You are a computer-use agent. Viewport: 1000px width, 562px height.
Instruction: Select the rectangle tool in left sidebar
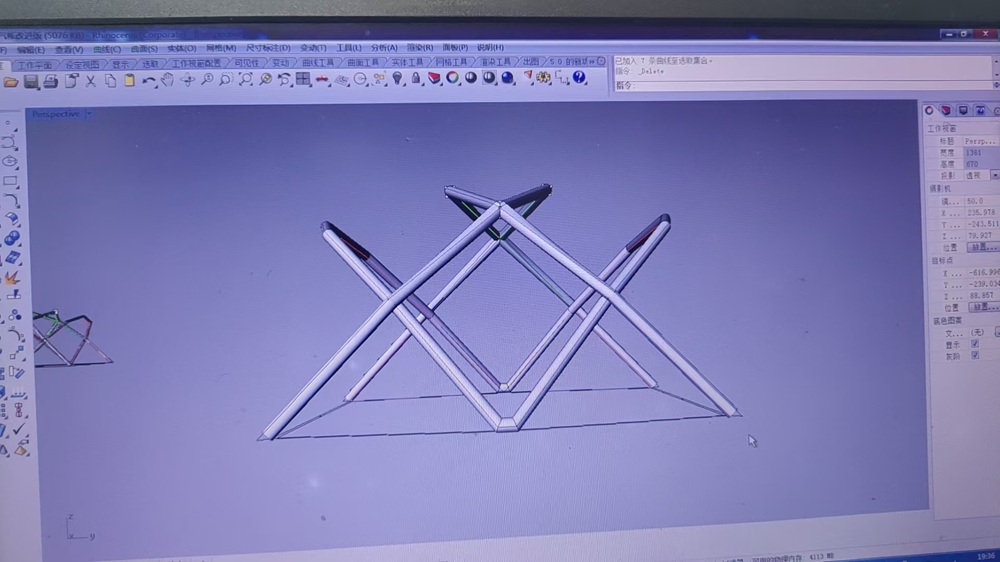[10, 181]
